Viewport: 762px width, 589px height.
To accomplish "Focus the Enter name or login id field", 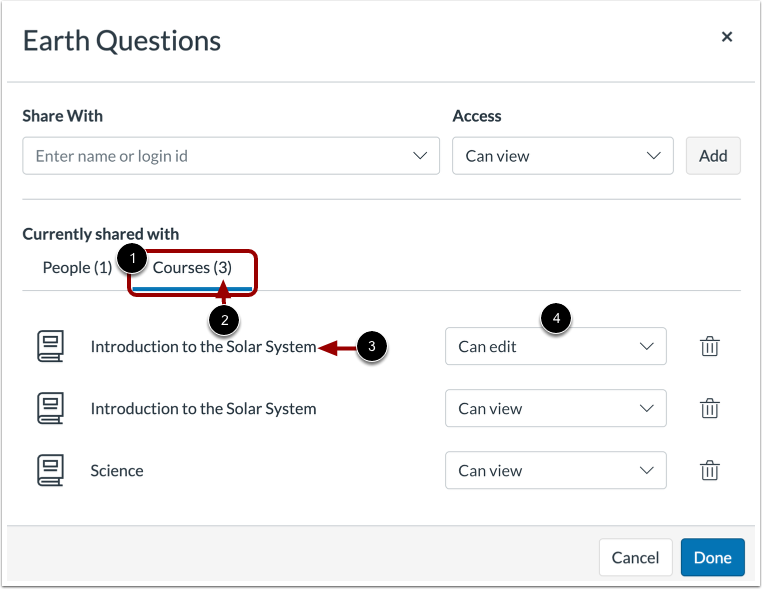I will point(215,156).
